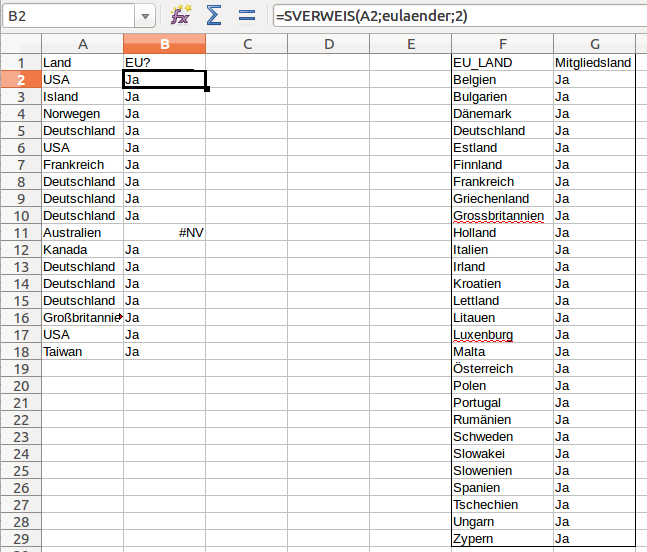This screenshot has width=647, height=552.
Task: Open the Name Box dropdown arrow
Action: coord(145,16)
